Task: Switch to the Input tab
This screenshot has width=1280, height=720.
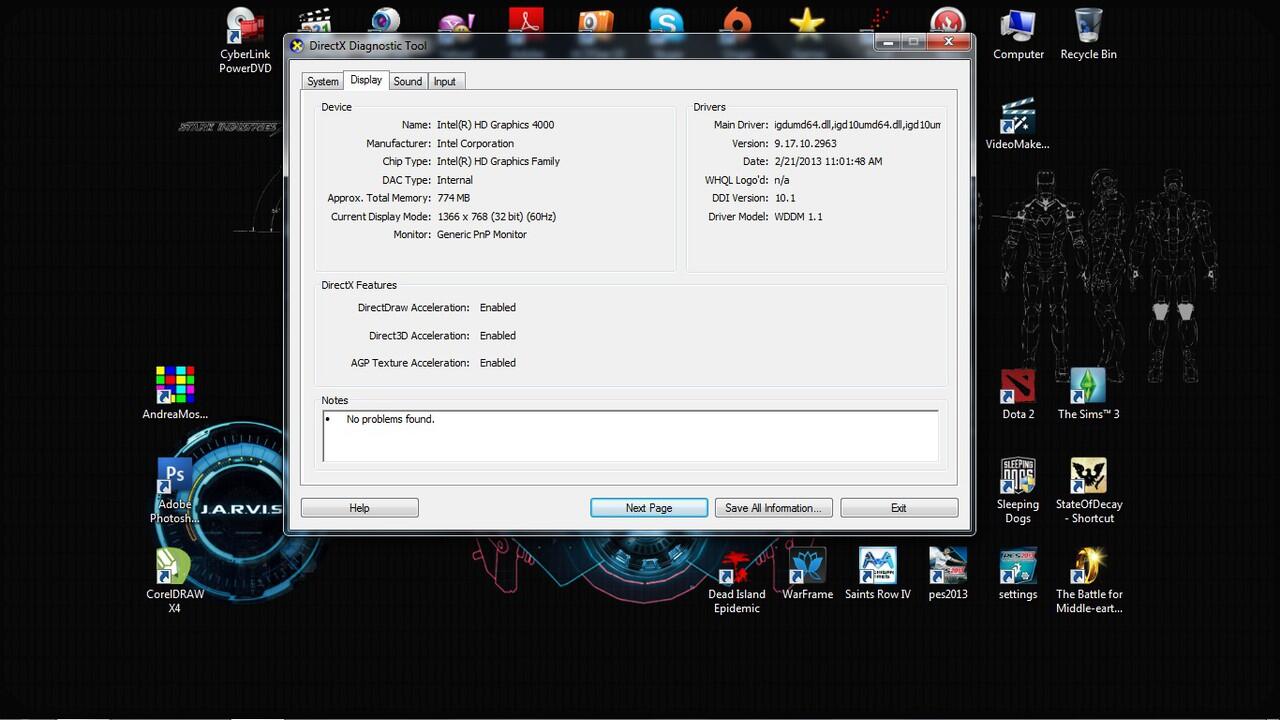Action: point(445,82)
